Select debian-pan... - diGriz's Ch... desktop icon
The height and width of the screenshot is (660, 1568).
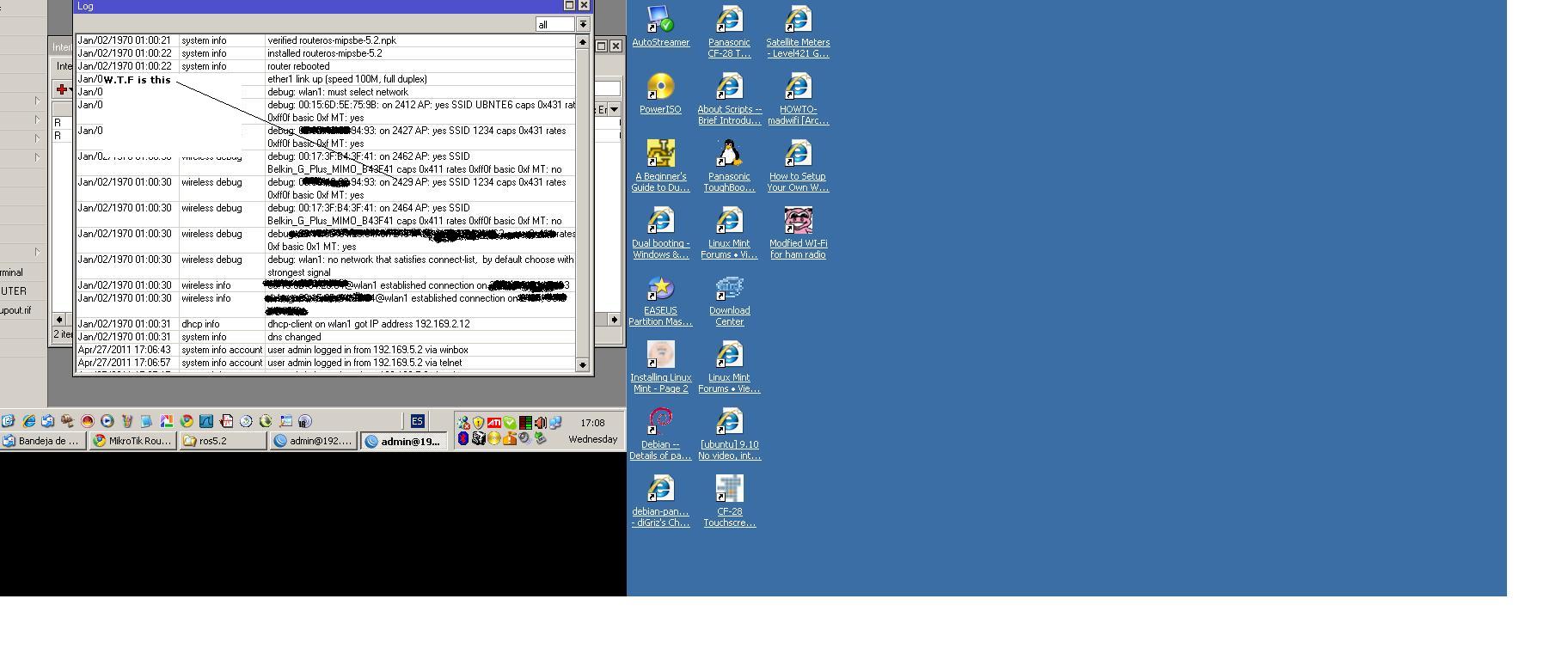[660, 501]
